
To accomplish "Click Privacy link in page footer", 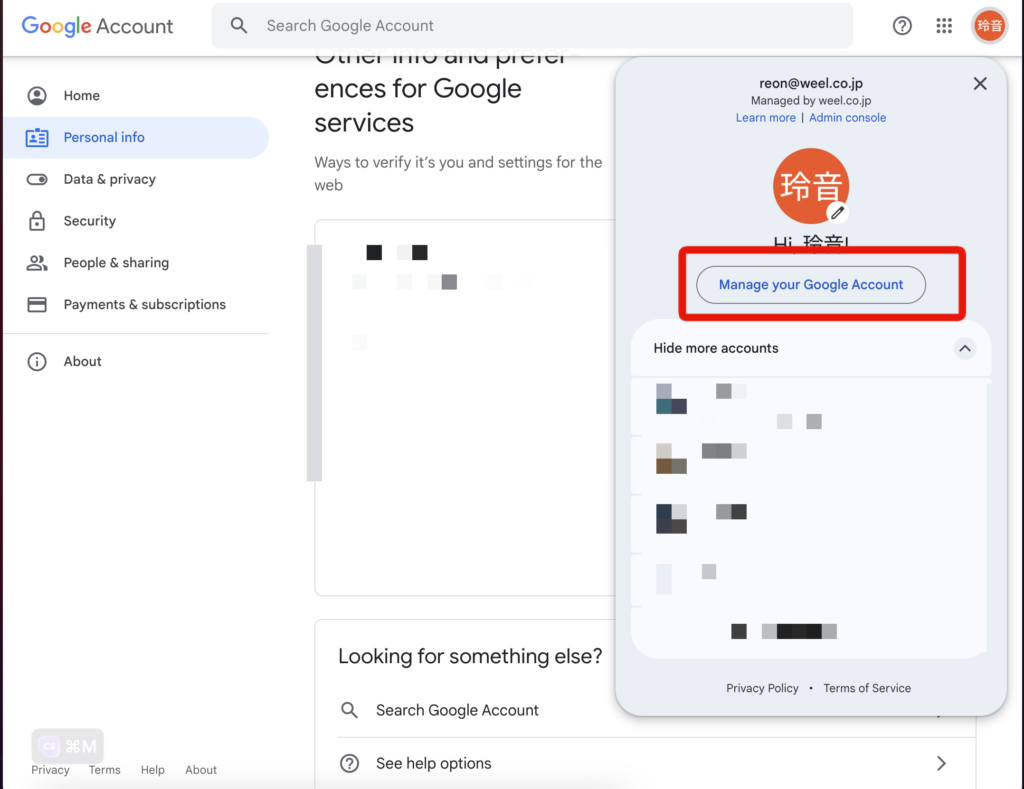I will click(50, 770).
